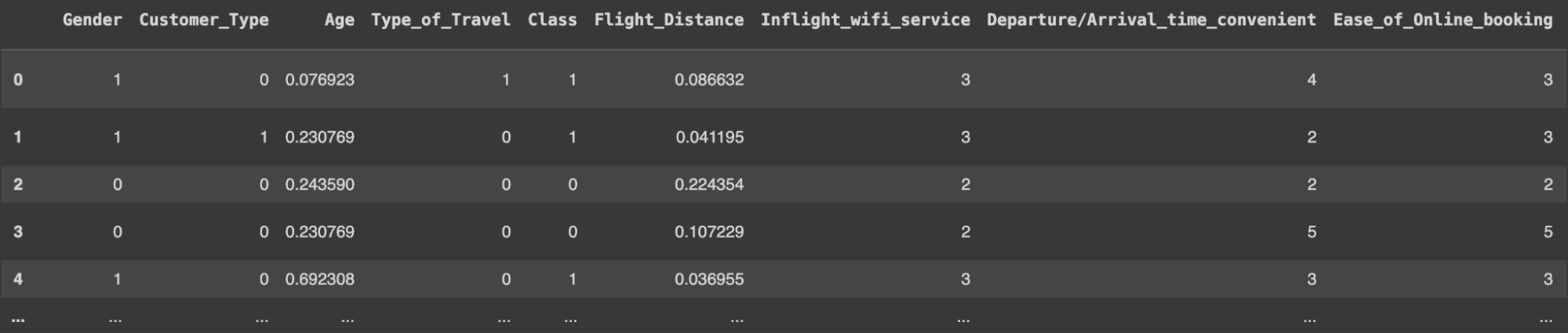The width and height of the screenshot is (1568, 333).
Task: Click the Class column header
Action: [551, 20]
